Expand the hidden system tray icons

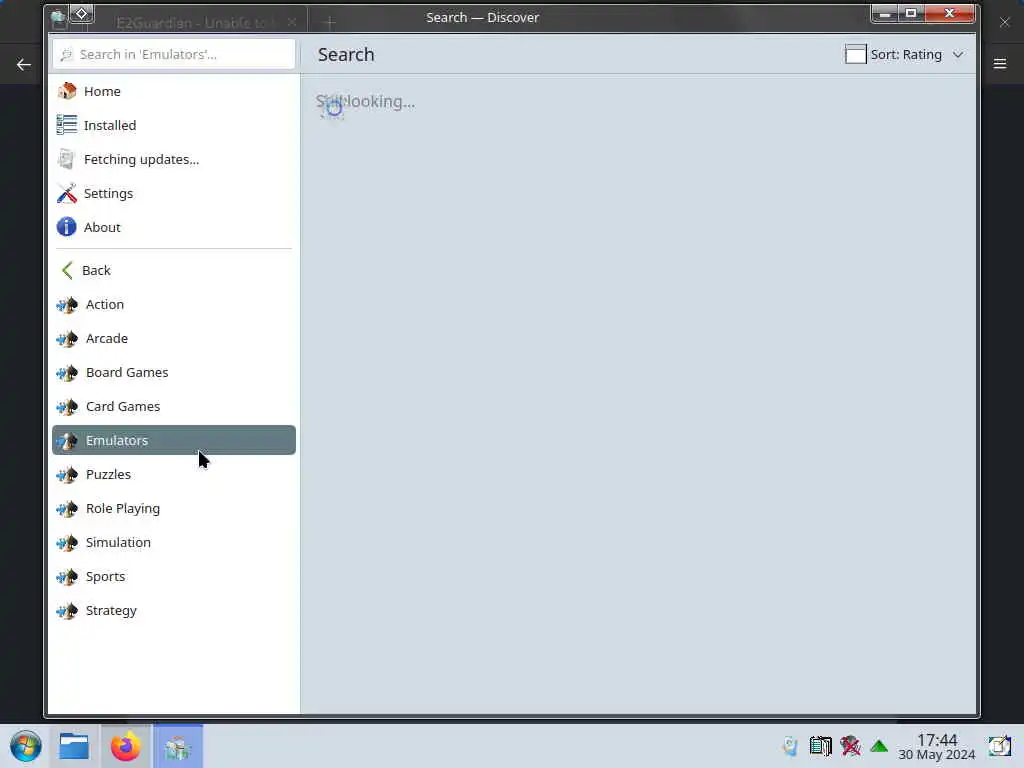[879, 746]
